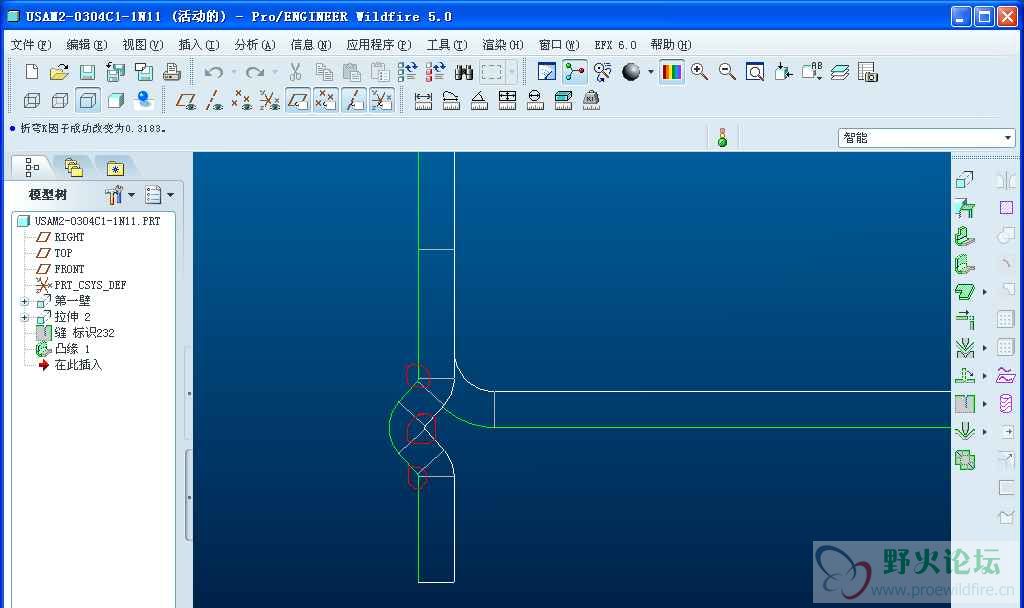1024x608 pixels.
Task: Open the 编辑(E) menu
Action: pyautogui.click(x=87, y=45)
